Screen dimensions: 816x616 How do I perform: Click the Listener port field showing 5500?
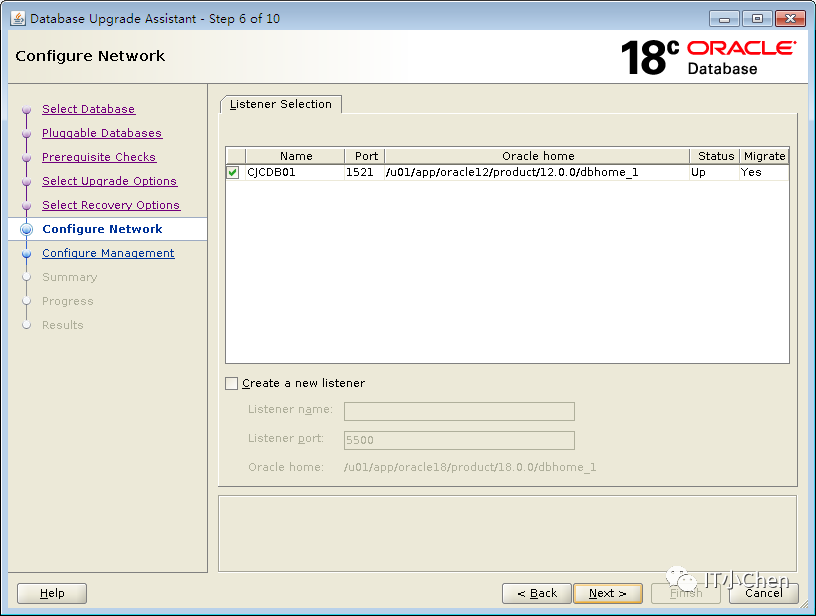(459, 440)
